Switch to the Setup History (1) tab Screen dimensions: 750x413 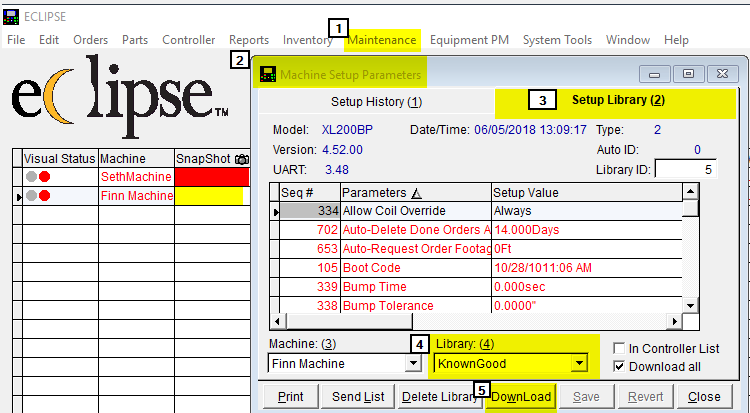pyautogui.click(x=376, y=102)
